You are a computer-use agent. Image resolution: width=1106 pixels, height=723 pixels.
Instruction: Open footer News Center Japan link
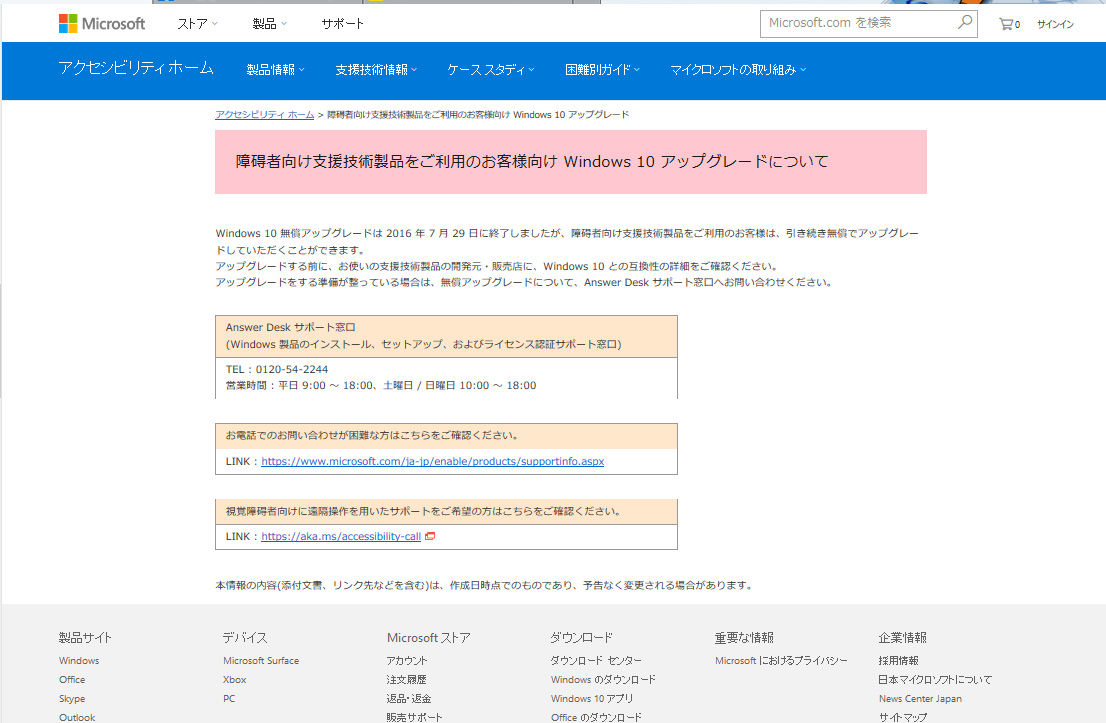[x=920, y=699]
